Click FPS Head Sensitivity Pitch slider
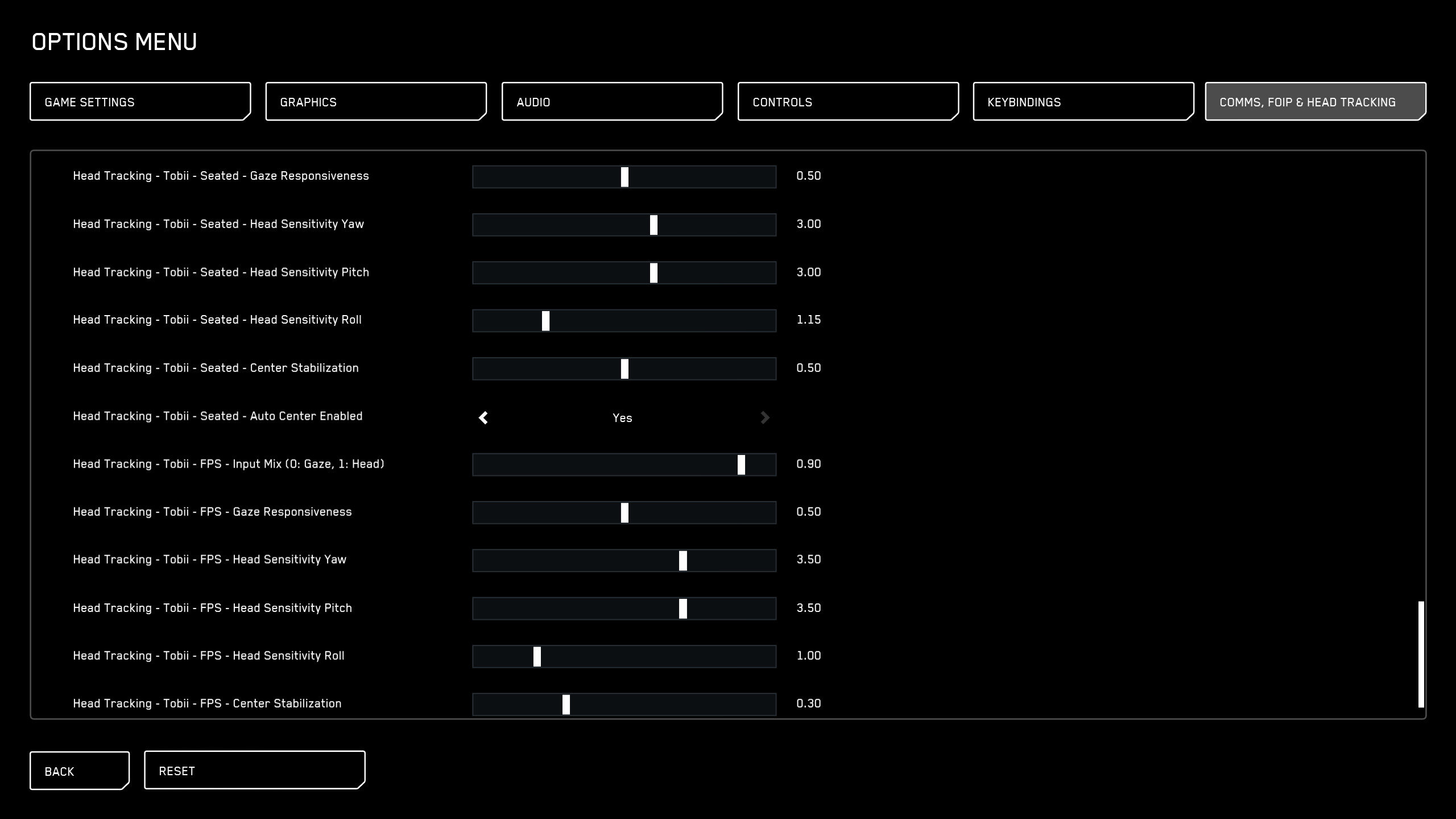1456x819 pixels. 624,609
